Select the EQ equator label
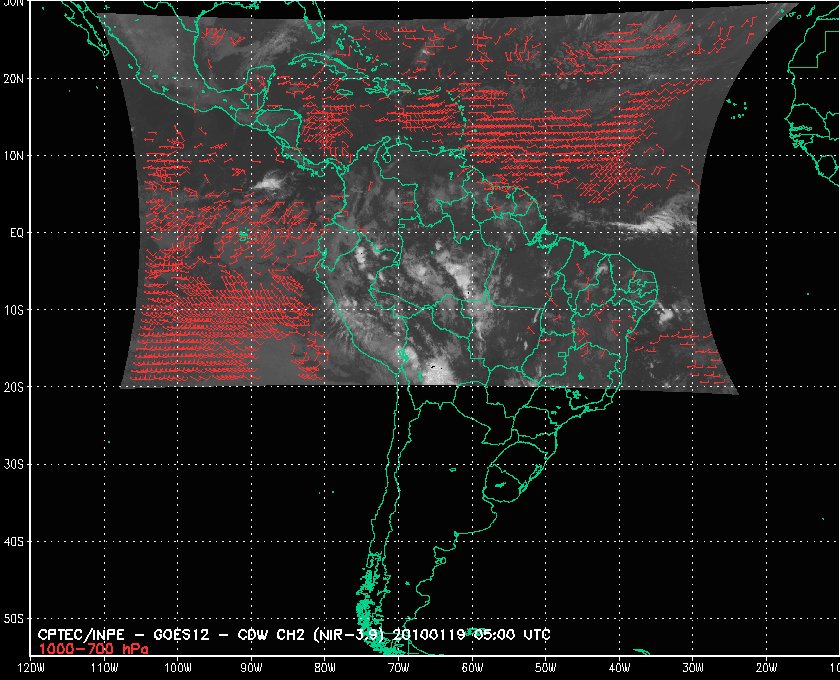Image resolution: width=840 pixels, height=680 pixels. pos(17,233)
